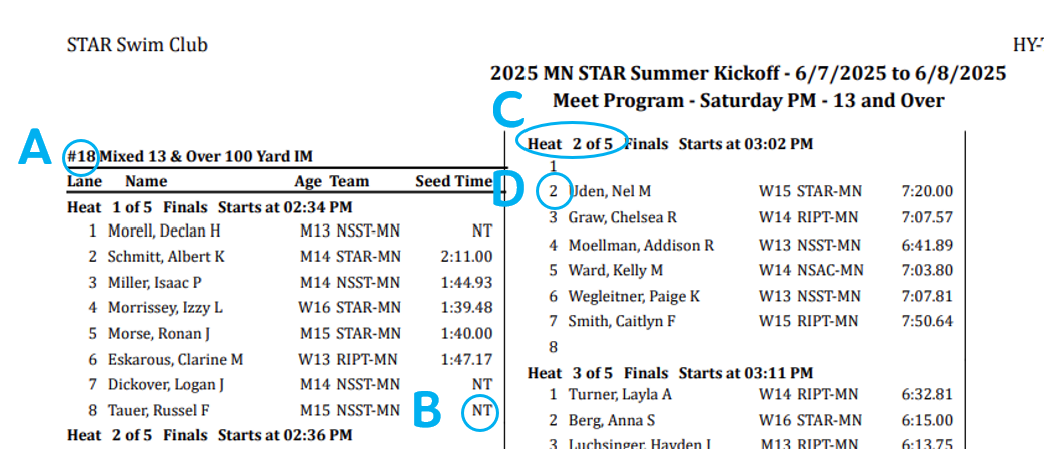Click the STAR Swim Club header text
The height and width of the screenshot is (454, 1046).
pos(137,45)
